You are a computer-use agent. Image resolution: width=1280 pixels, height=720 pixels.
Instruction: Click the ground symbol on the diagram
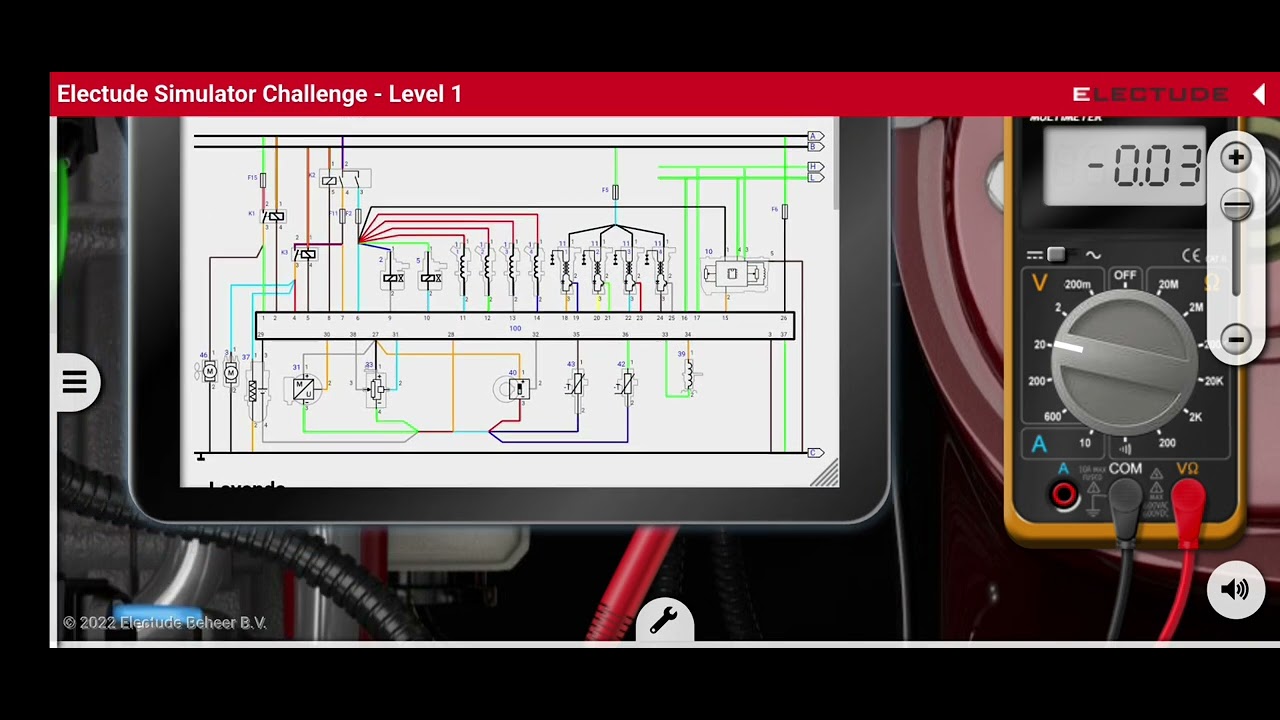201,456
